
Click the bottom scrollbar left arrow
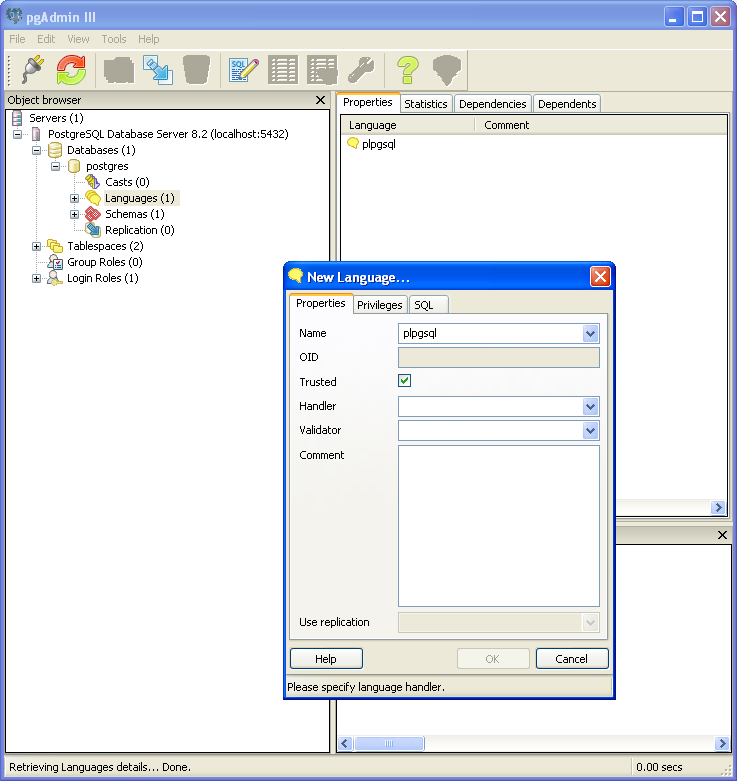coord(346,744)
